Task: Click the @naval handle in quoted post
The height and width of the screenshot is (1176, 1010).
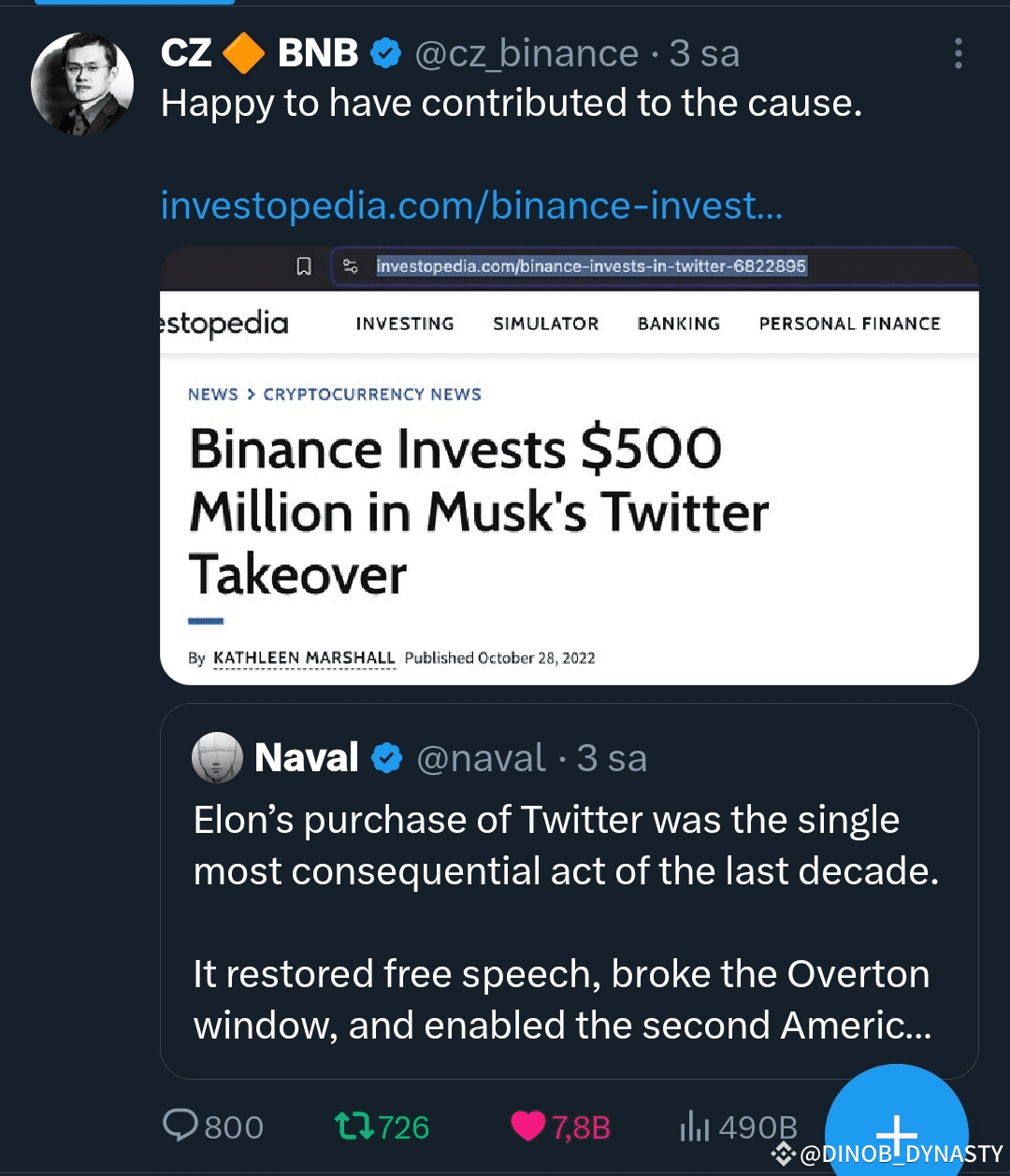Action: coord(481,758)
